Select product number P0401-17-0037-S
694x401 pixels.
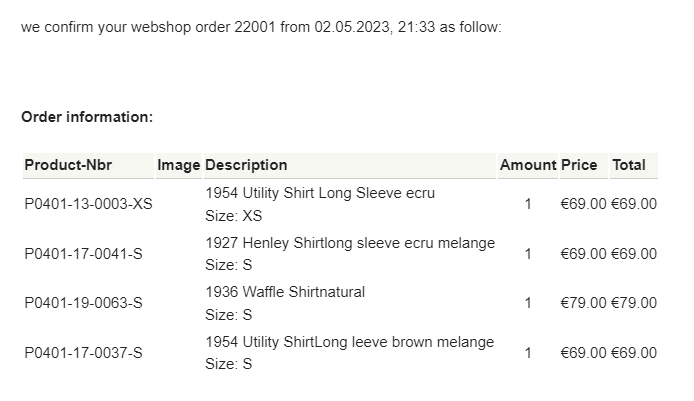click(83, 353)
